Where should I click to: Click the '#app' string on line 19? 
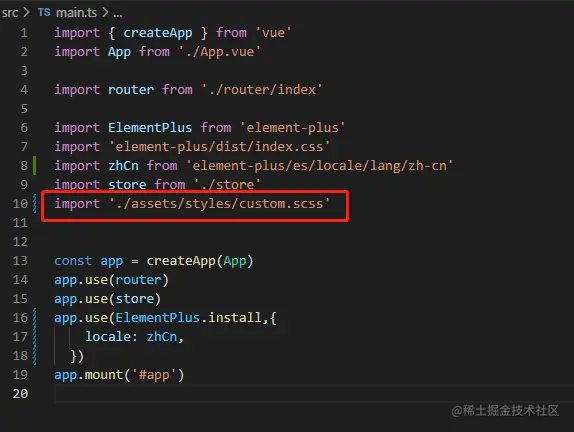click(x=154, y=375)
